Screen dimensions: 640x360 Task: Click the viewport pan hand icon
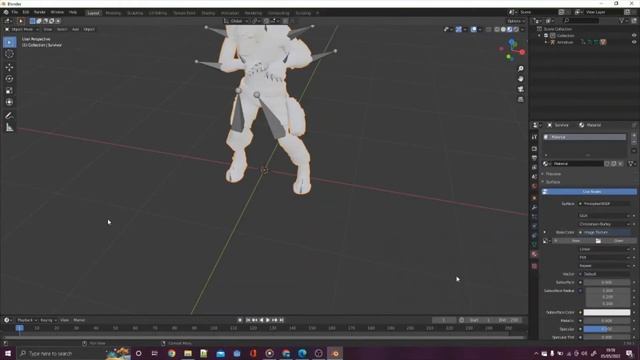tap(520, 79)
